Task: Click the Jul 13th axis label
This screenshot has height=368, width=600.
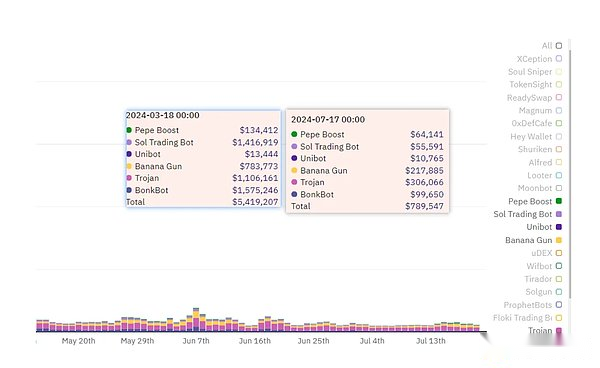Action: (430, 341)
